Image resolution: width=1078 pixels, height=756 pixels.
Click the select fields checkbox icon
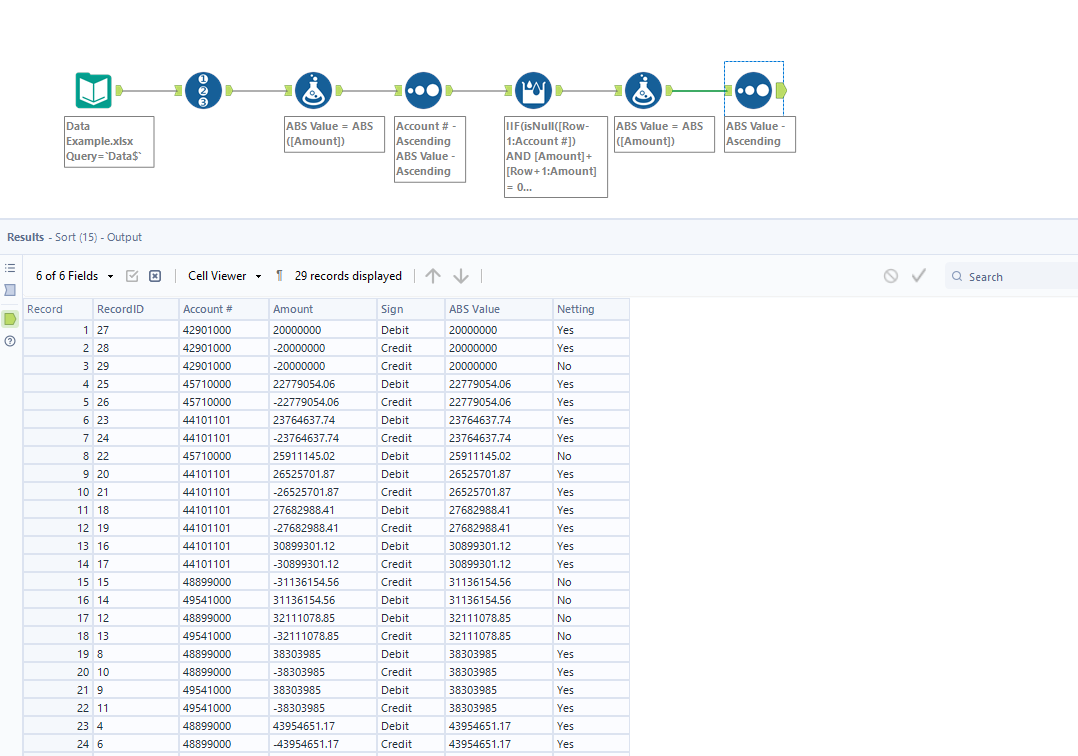pos(131,275)
